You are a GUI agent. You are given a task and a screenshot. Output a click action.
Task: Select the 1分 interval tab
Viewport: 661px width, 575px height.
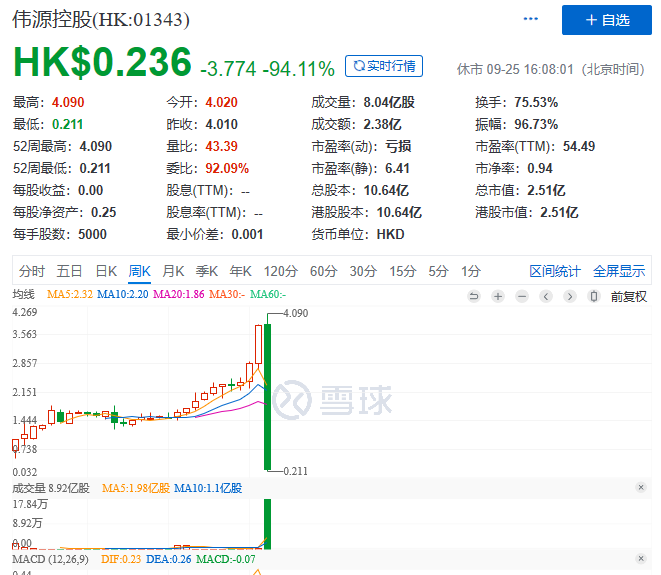(x=471, y=271)
